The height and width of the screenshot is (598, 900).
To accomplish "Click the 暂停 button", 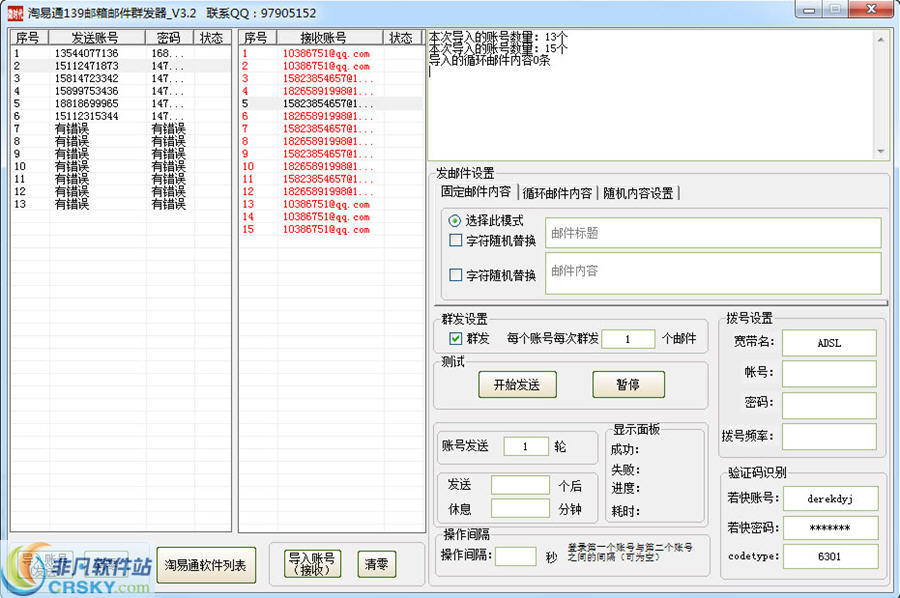I will coord(629,385).
